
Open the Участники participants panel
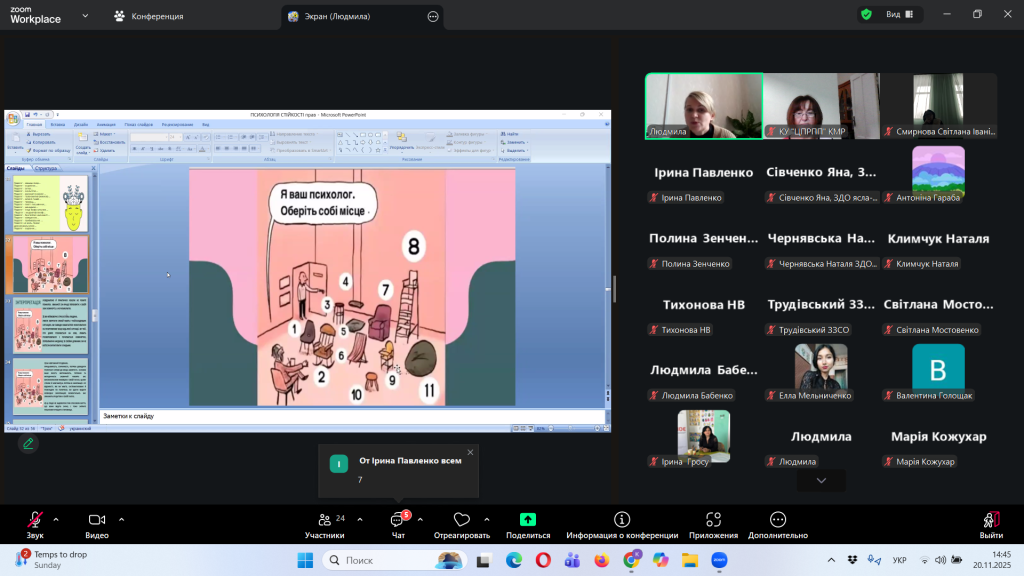coord(325,520)
